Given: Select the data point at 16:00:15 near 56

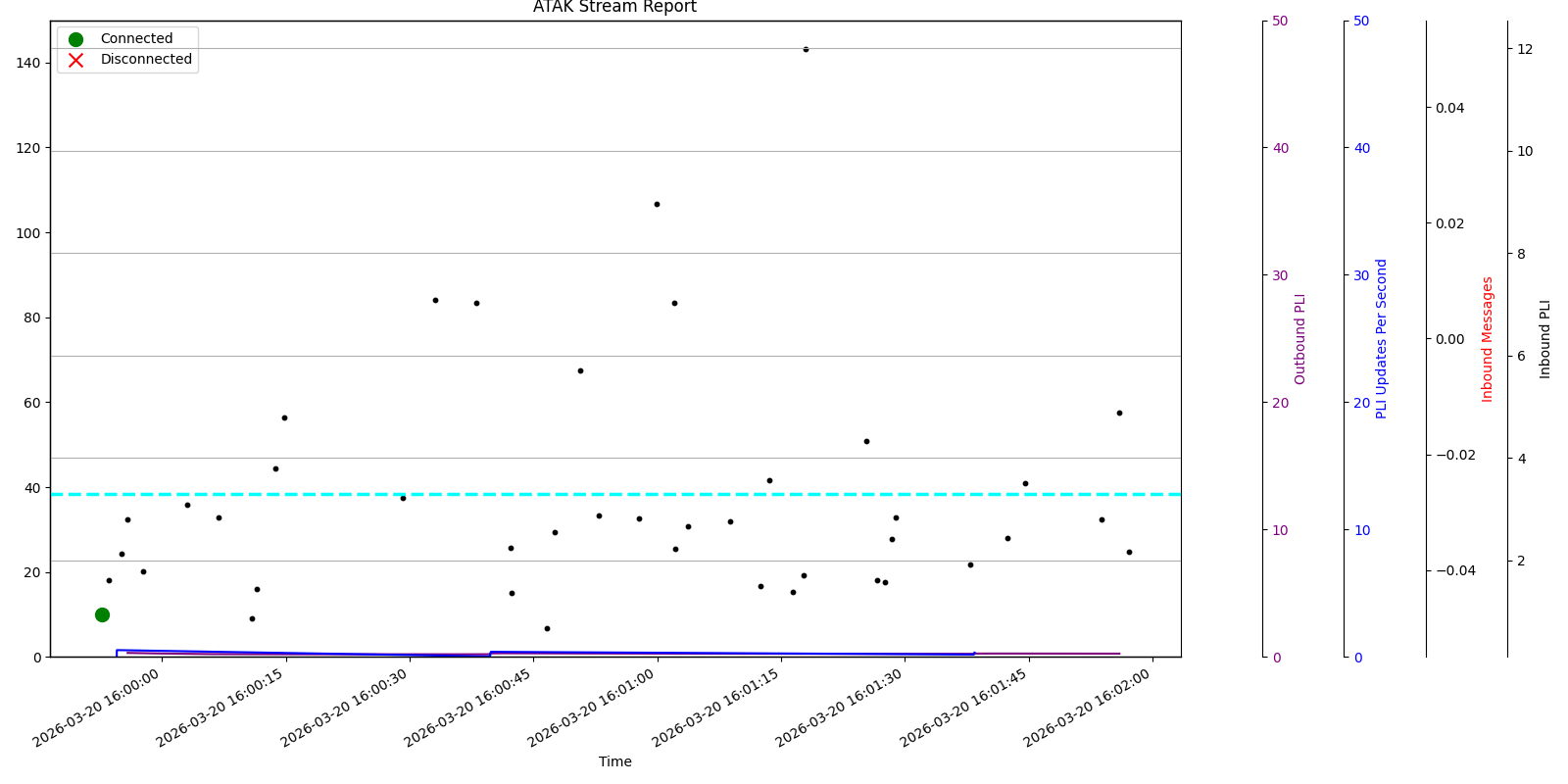Looking at the screenshot, I should click(x=284, y=417).
